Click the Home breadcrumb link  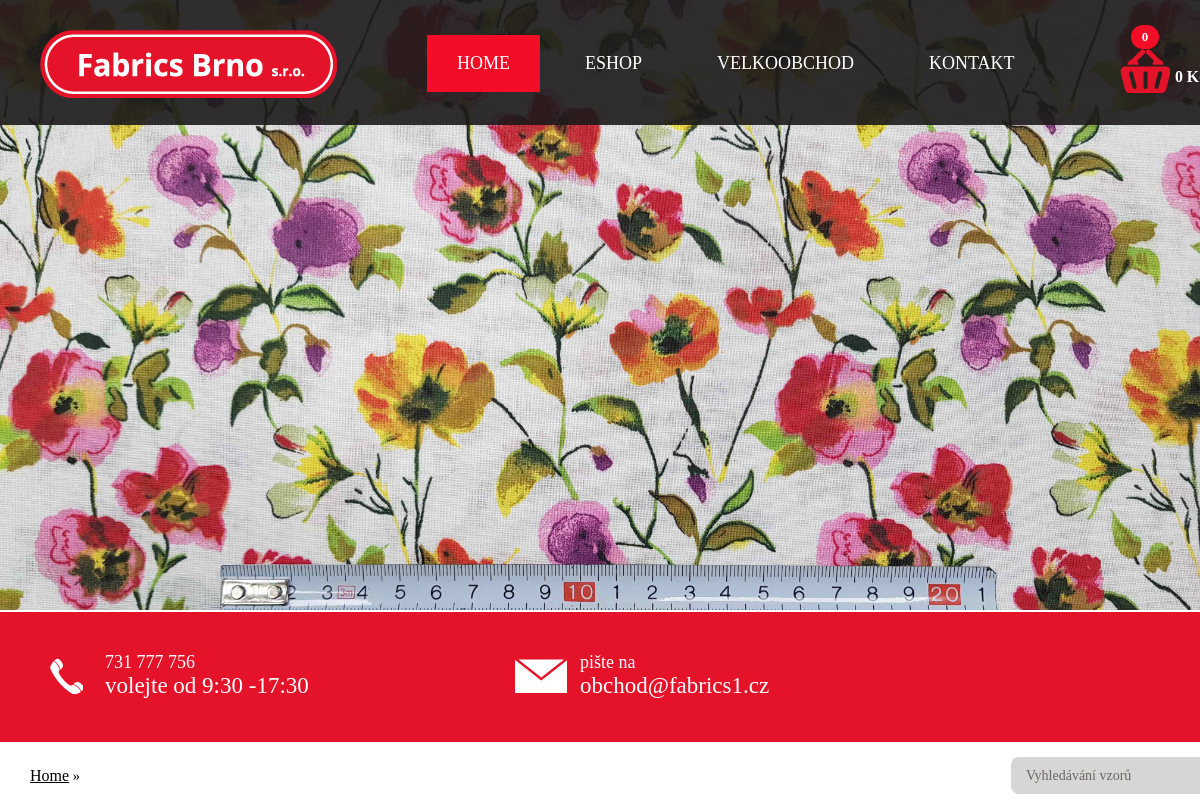[49, 775]
